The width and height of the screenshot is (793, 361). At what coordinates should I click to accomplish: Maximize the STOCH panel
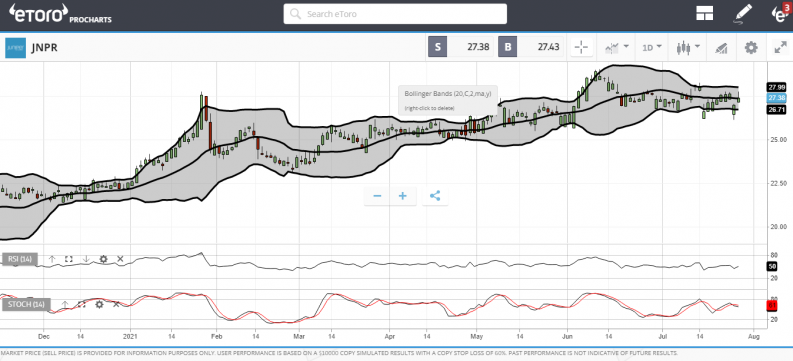point(81,304)
